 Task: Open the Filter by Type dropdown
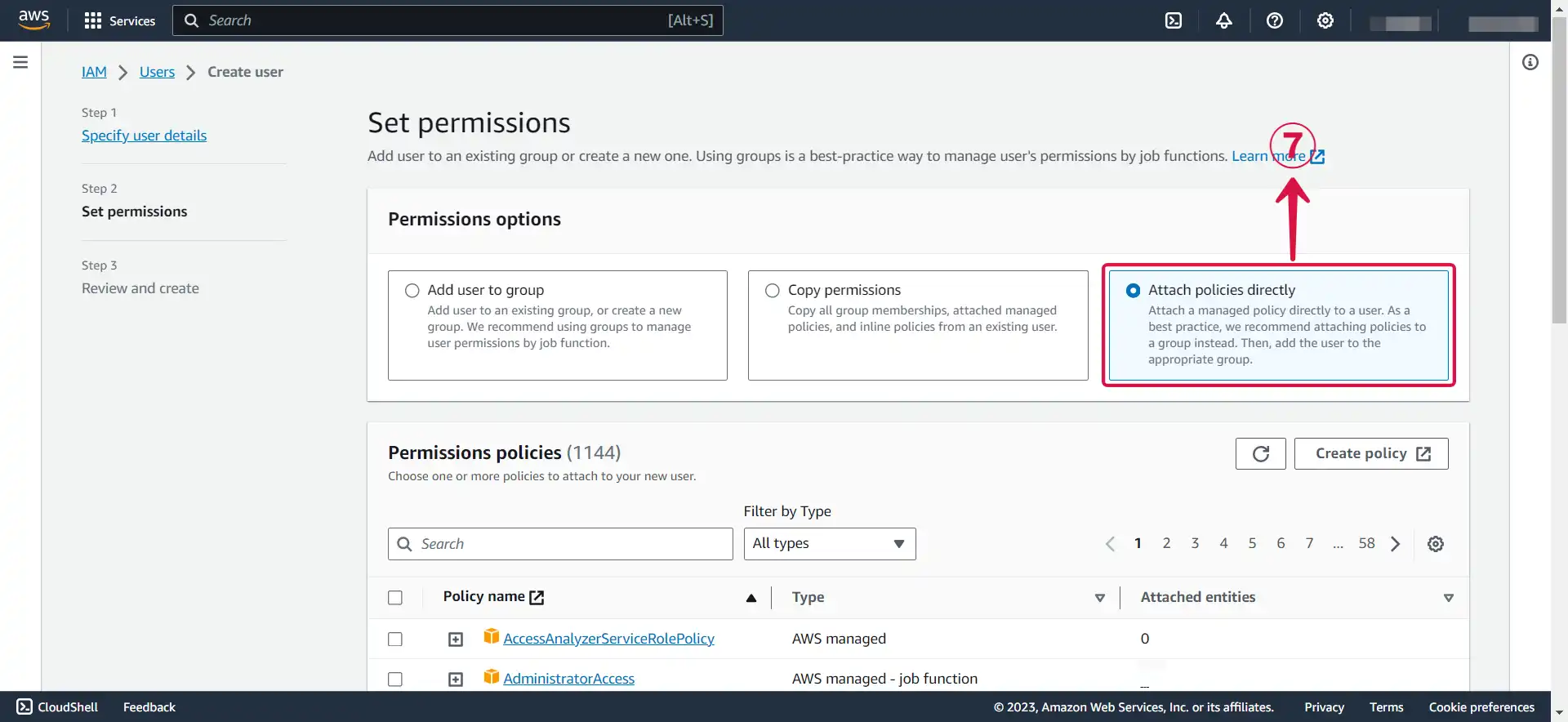[x=830, y=544]
